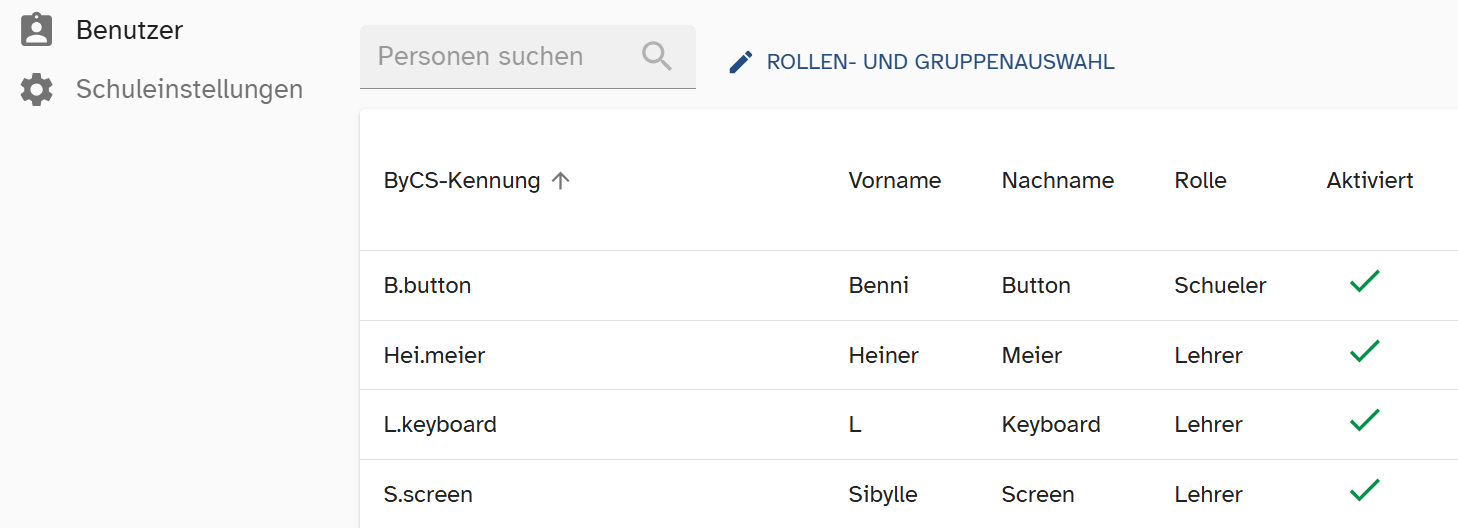Screen dimensions: 1458x528
Task: Sort by the Aktiviert column header
Action: (x=1370, y=181)
